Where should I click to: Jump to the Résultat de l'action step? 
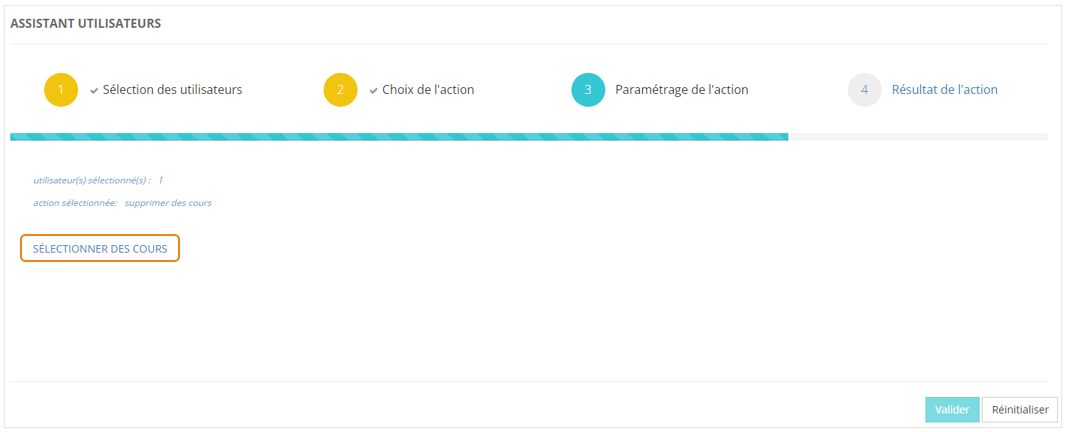(944, 90)
